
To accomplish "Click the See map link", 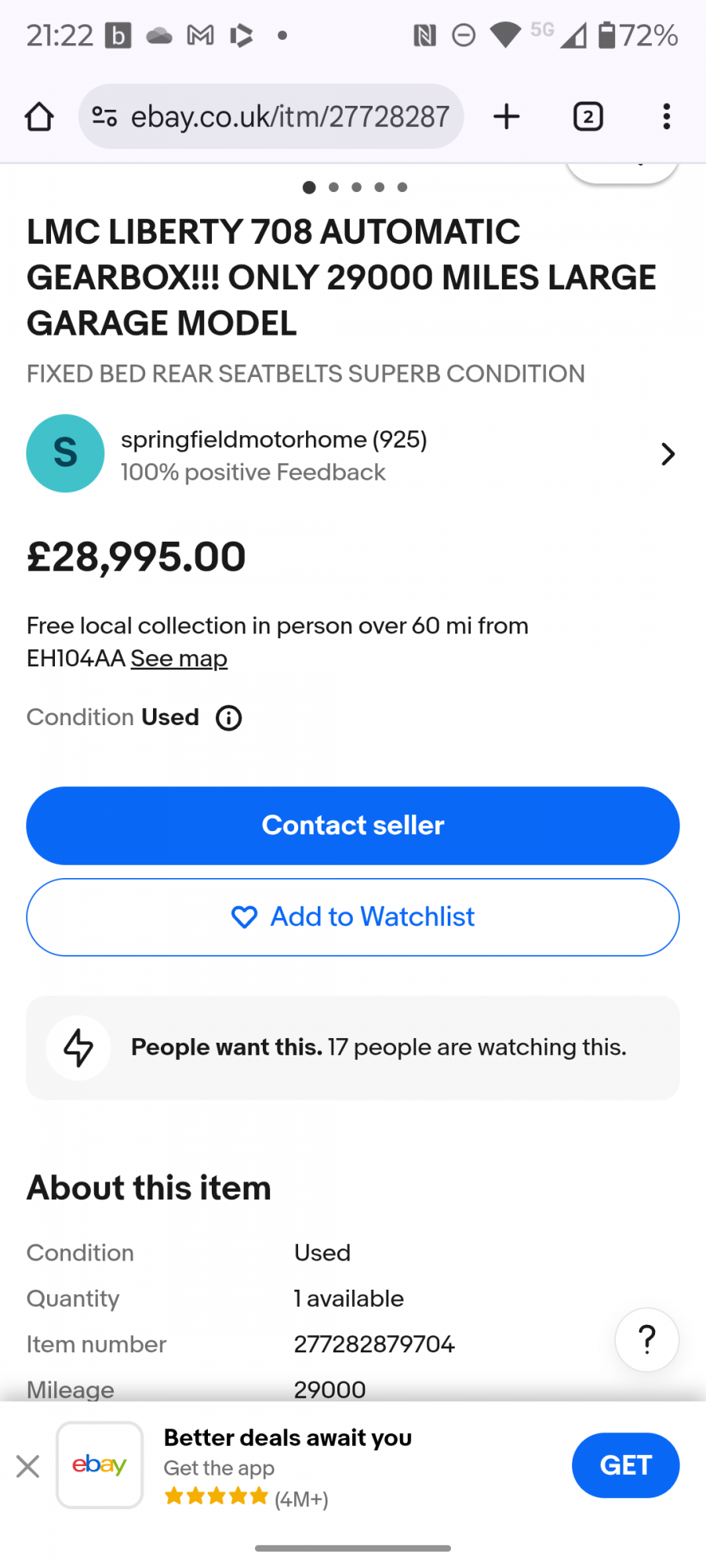I will pyautogui.click(x=179, y=659).
